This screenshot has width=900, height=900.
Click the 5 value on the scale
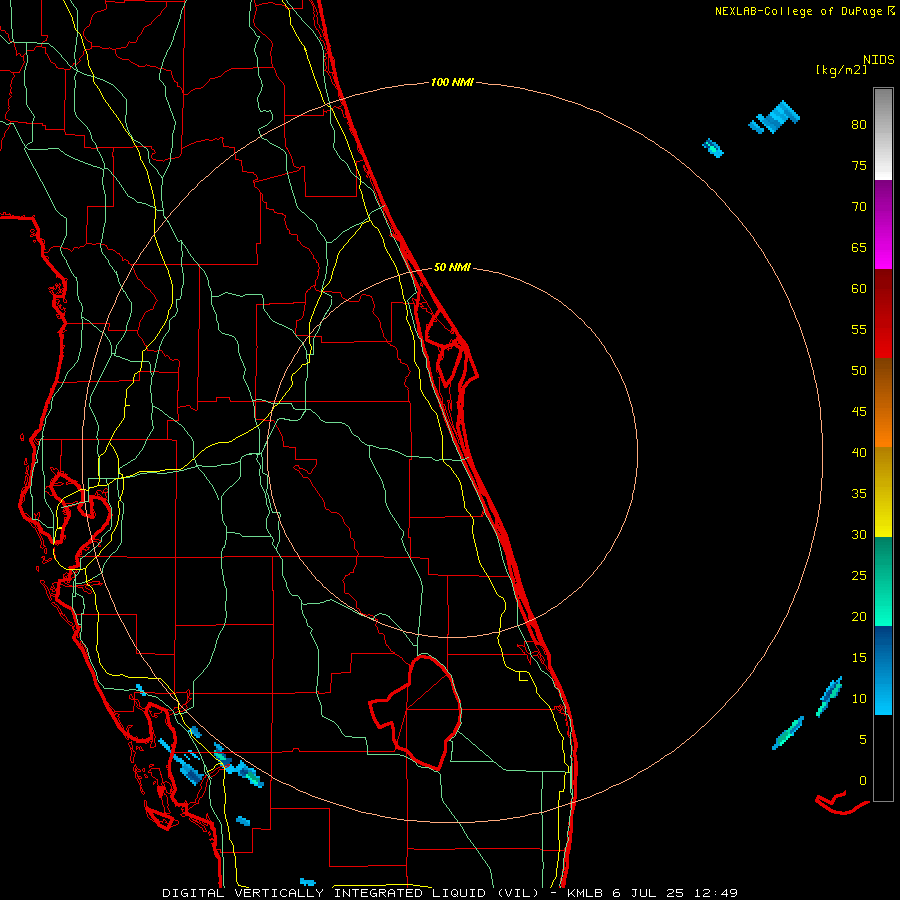point(863,740)
